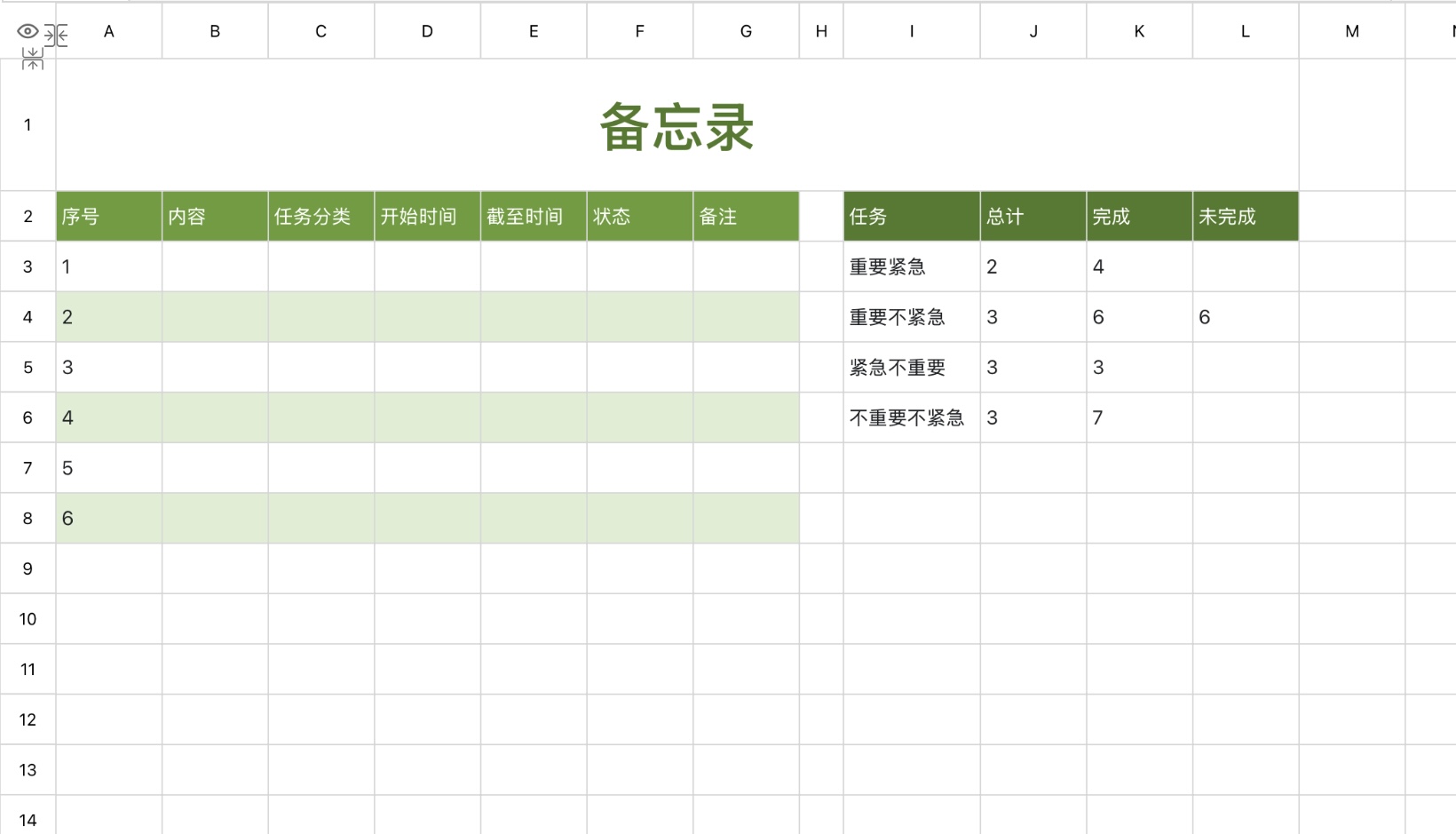Select row 2 header number
1456x834 pixels.
pos(28,216)
